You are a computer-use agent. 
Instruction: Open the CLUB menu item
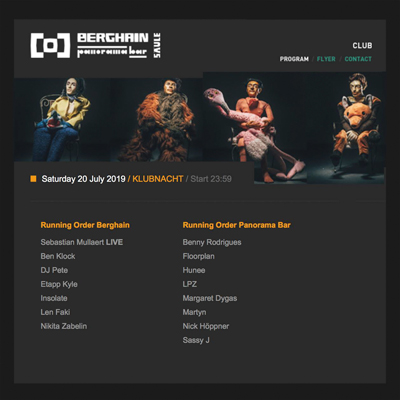pos(362,45)
